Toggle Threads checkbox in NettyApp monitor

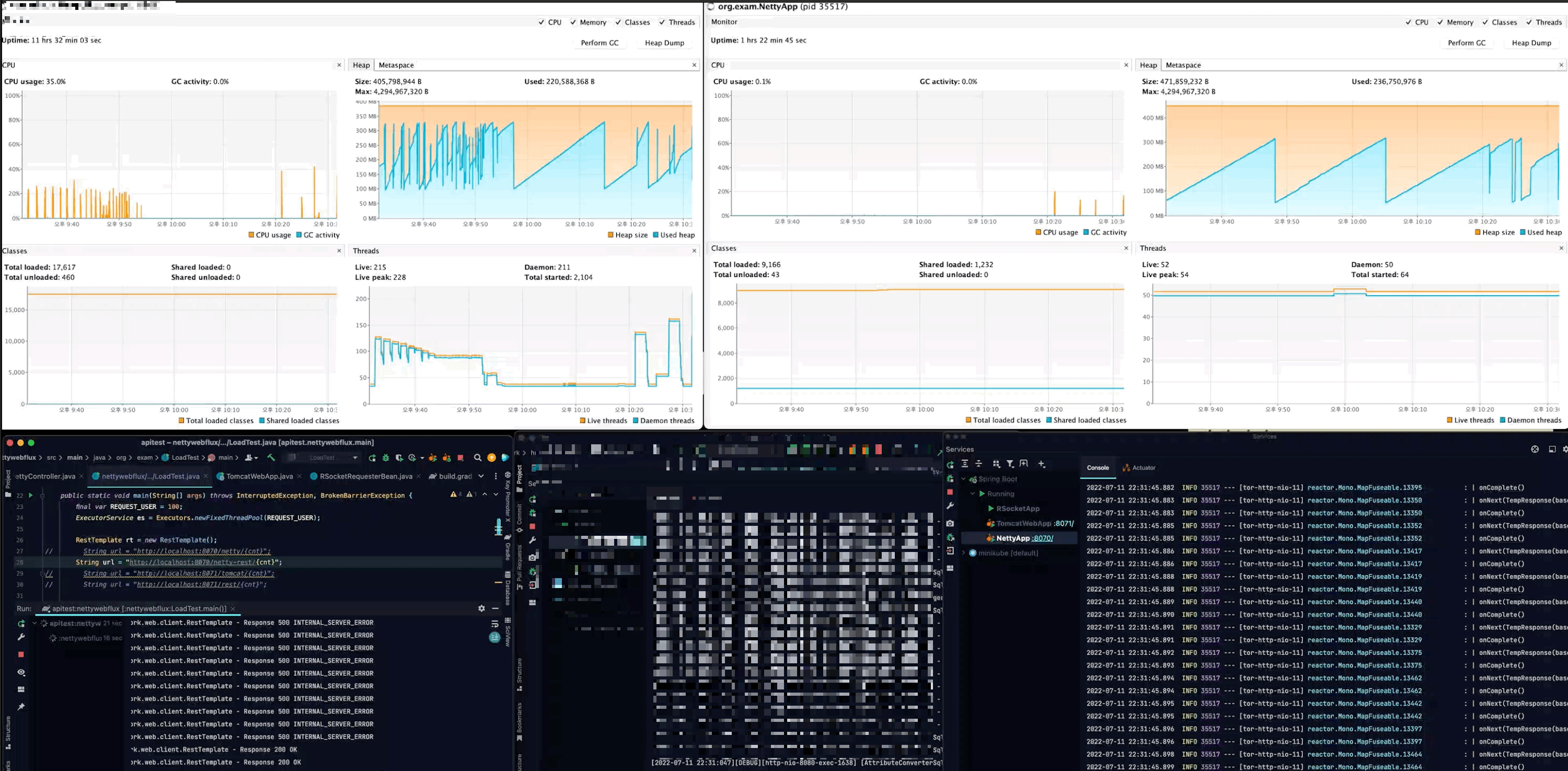(x=1529, y=22)
